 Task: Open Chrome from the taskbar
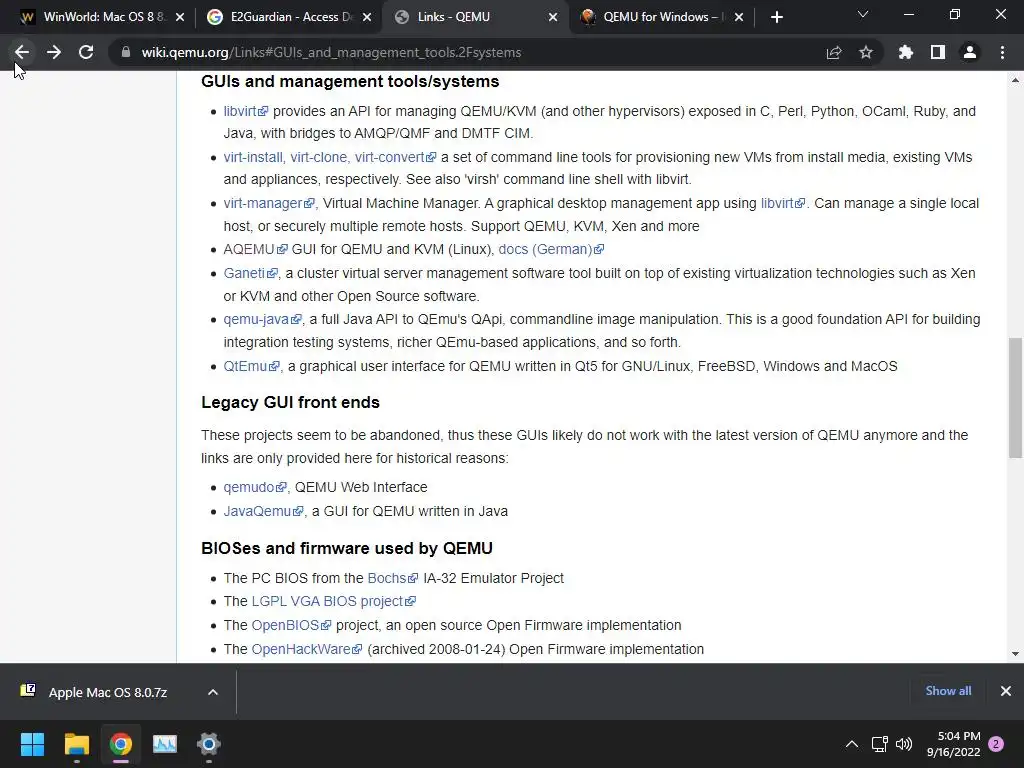[x=121, y=744]
